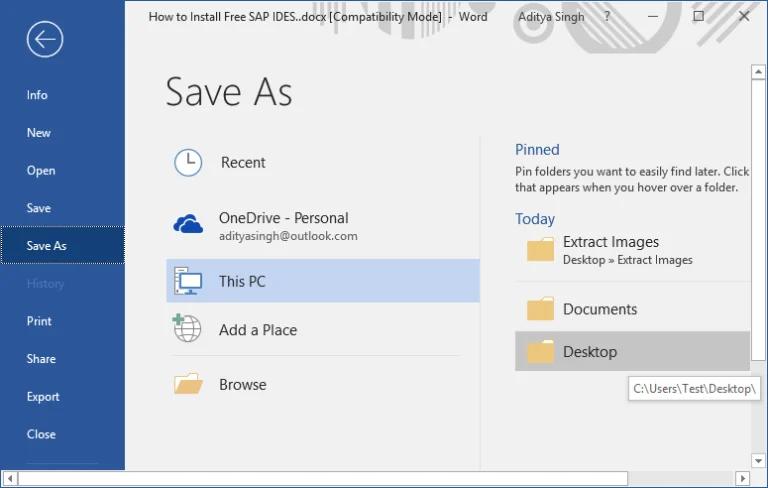The width and height of the screenshot is (768, 488).
Task: Click the Help question mark icon
Action: pyautogui.click(x=607, y=17)
